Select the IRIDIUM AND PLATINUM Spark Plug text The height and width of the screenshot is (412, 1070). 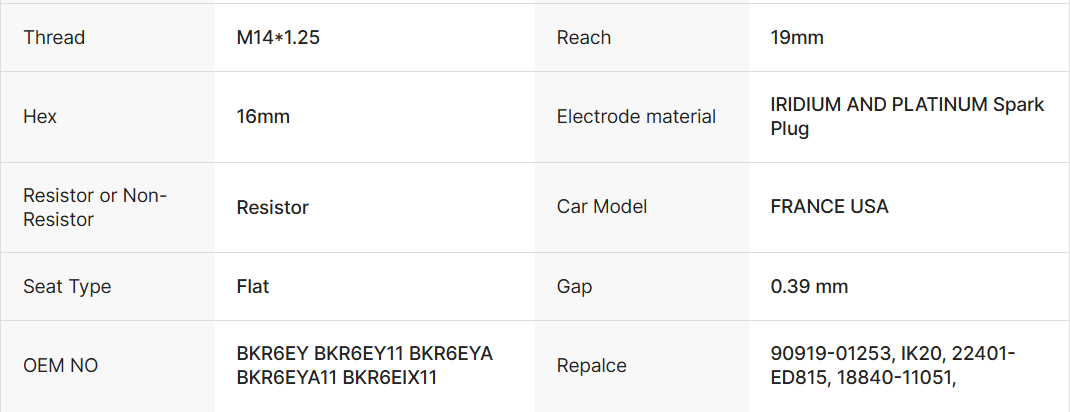907,117
